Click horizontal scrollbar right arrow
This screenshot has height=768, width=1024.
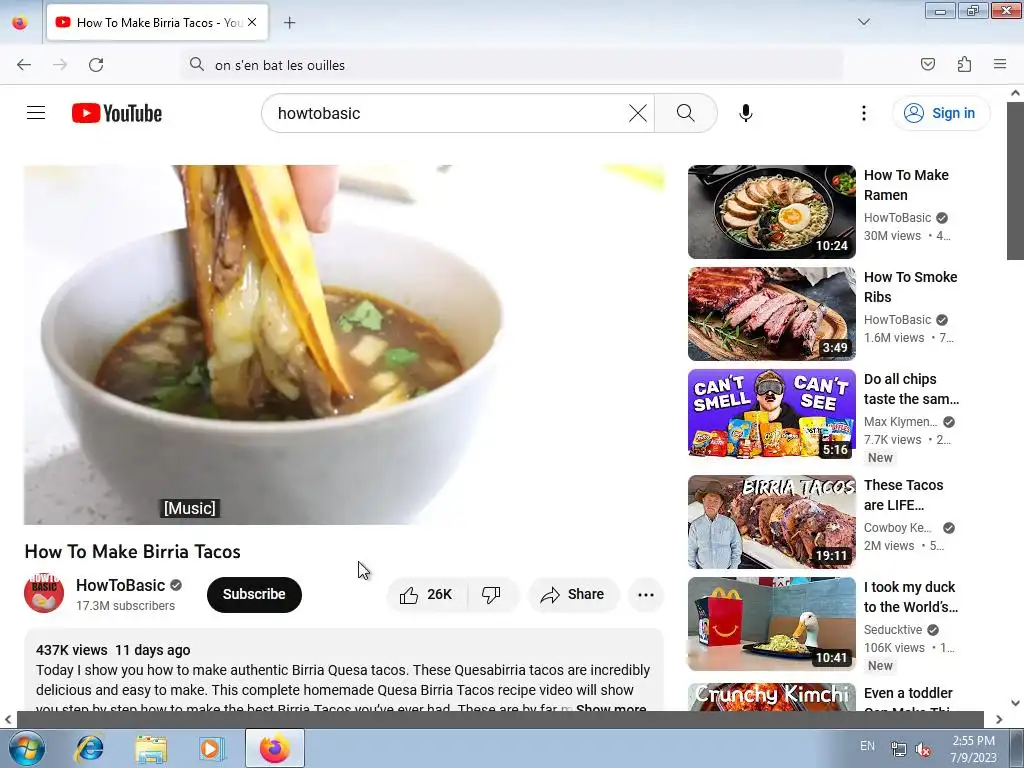pos(999,720)
